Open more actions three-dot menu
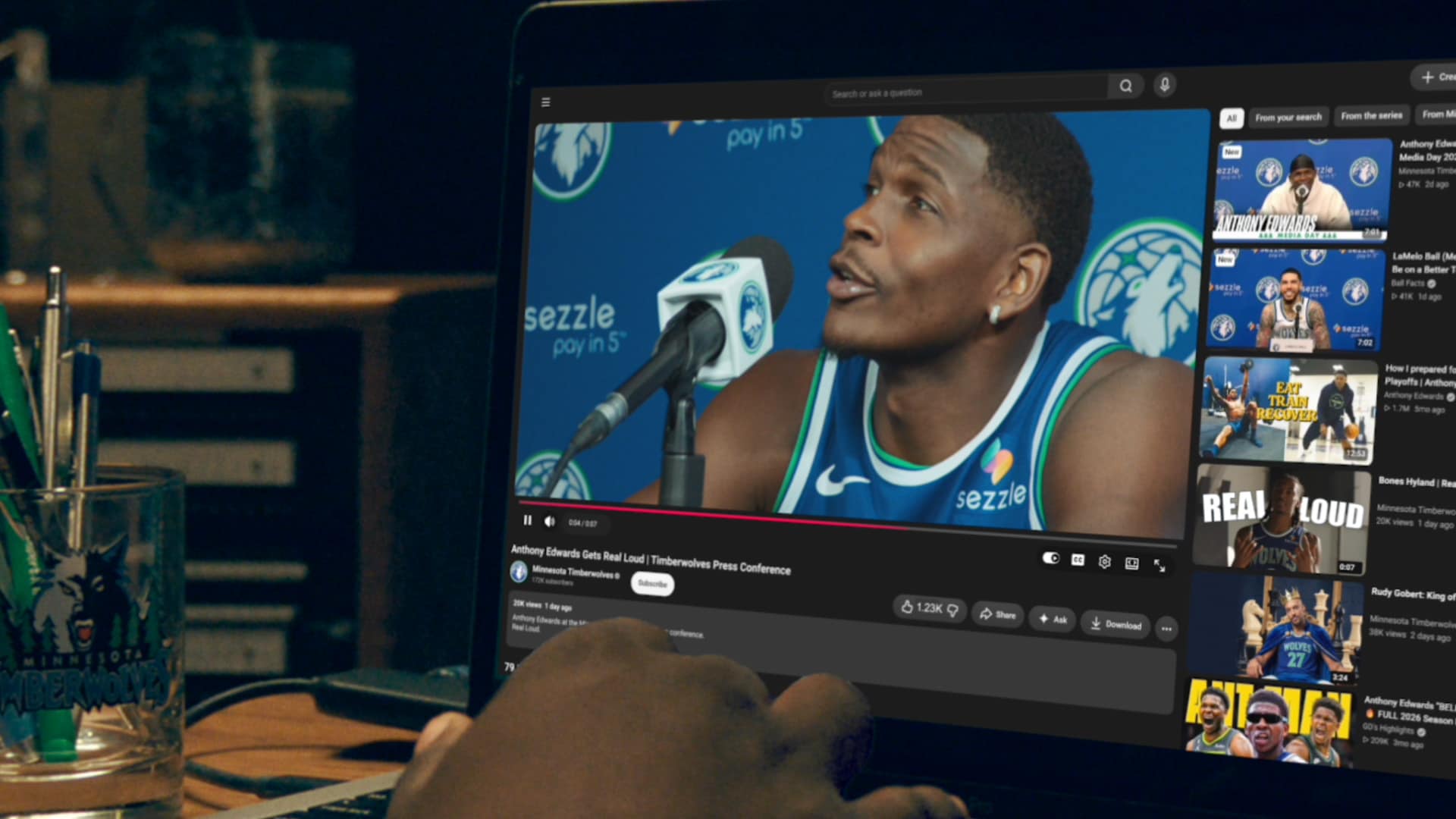This screenshot has height=819, width=1456. click(x=1166, y=628)
